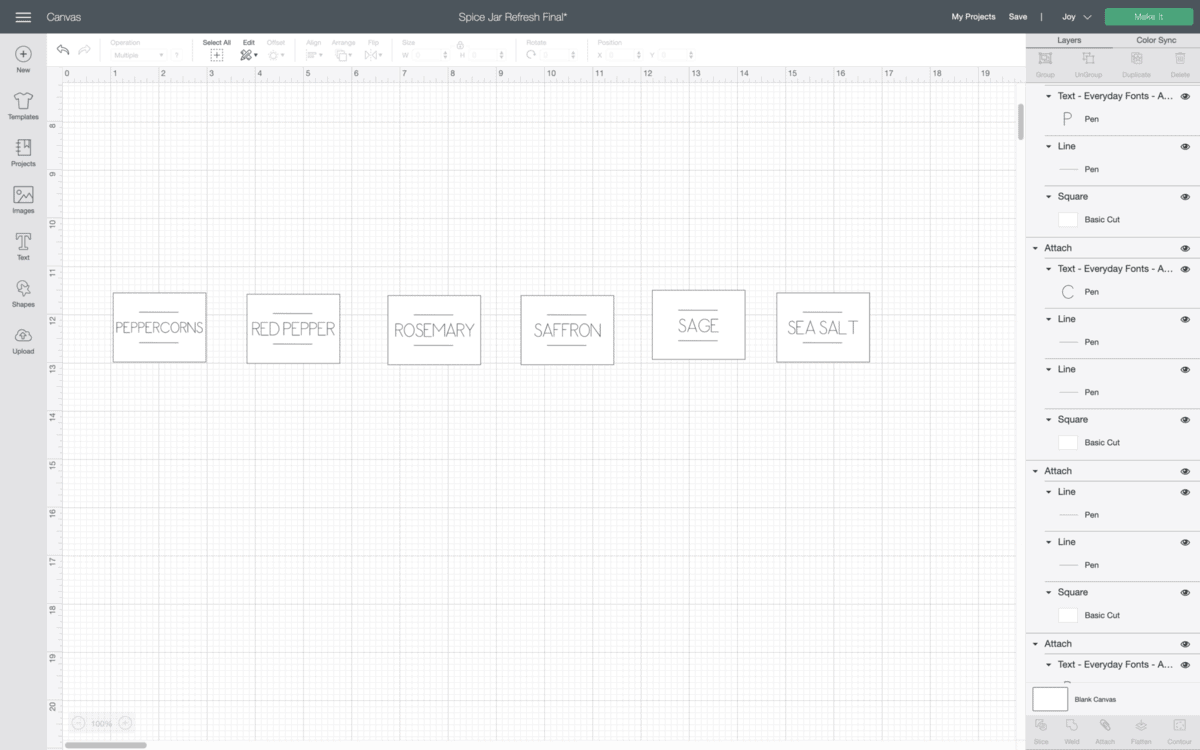Open the hamburger main menu
The height and width of the screenshot is (750, 1200).
[23, 17]
